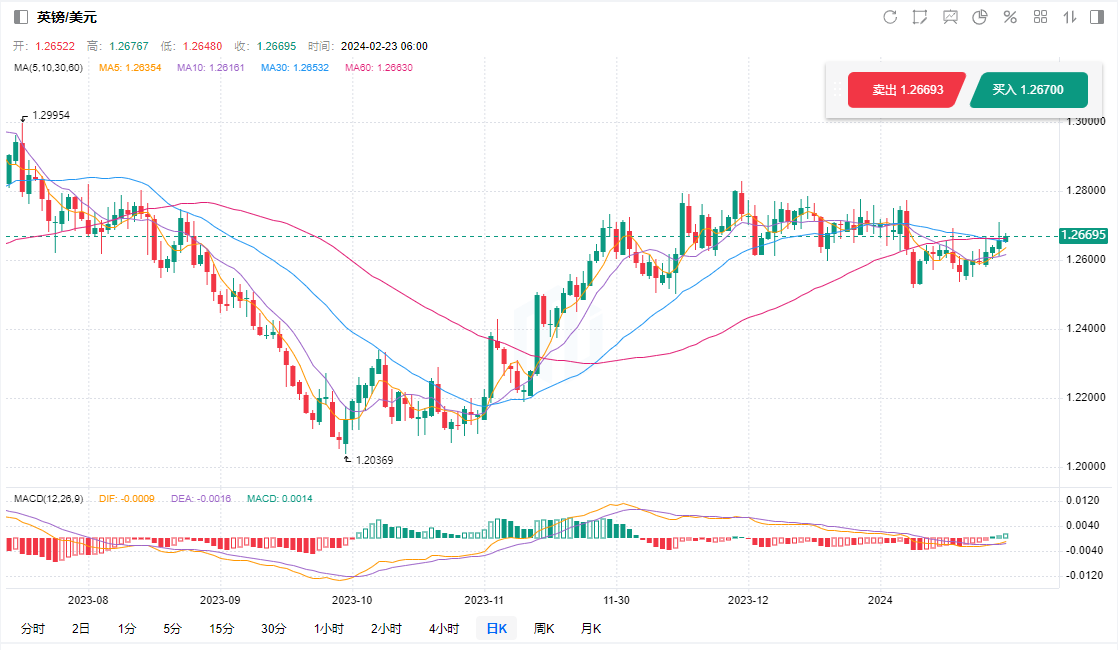This screenshot has height=650, width=1118.
Task: Click the current price tag 1.26695 on axis
Action: (1086, 237)
